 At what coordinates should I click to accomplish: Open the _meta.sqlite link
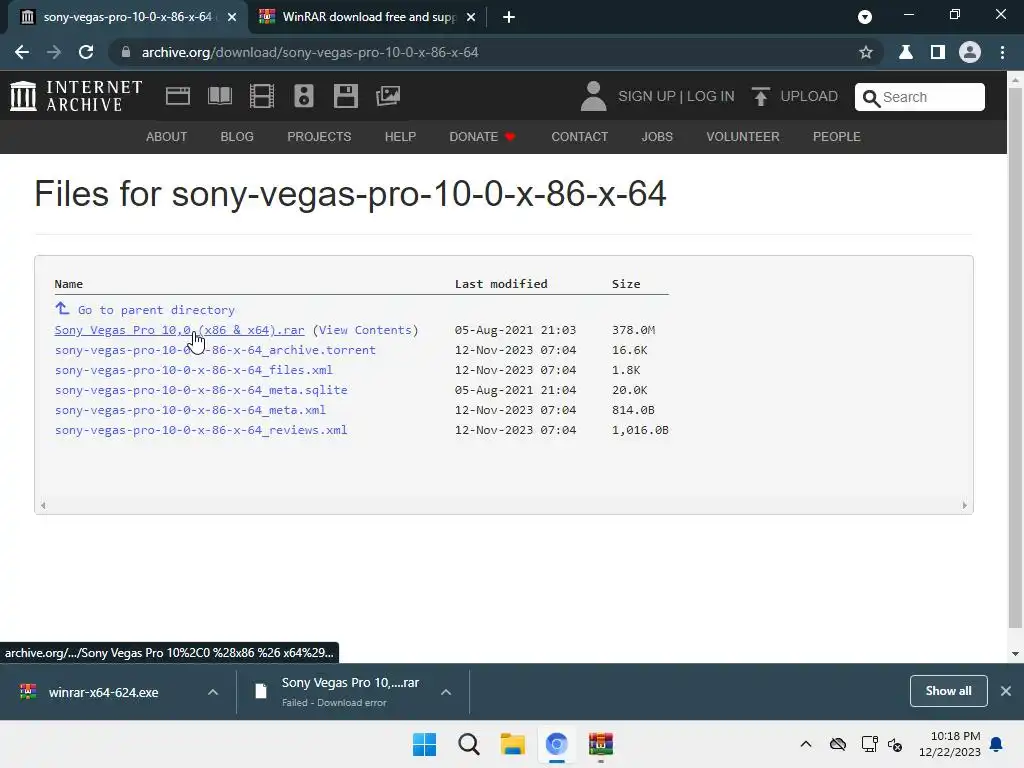201,390
